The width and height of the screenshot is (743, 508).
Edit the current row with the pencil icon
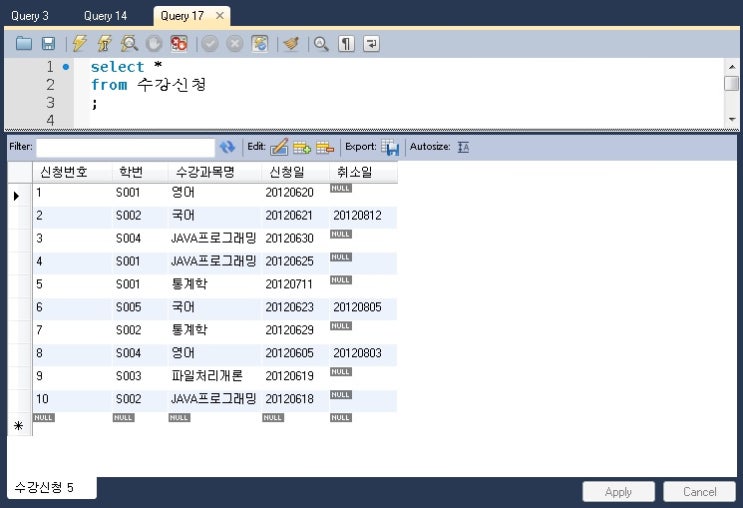(x=279, y=147)
